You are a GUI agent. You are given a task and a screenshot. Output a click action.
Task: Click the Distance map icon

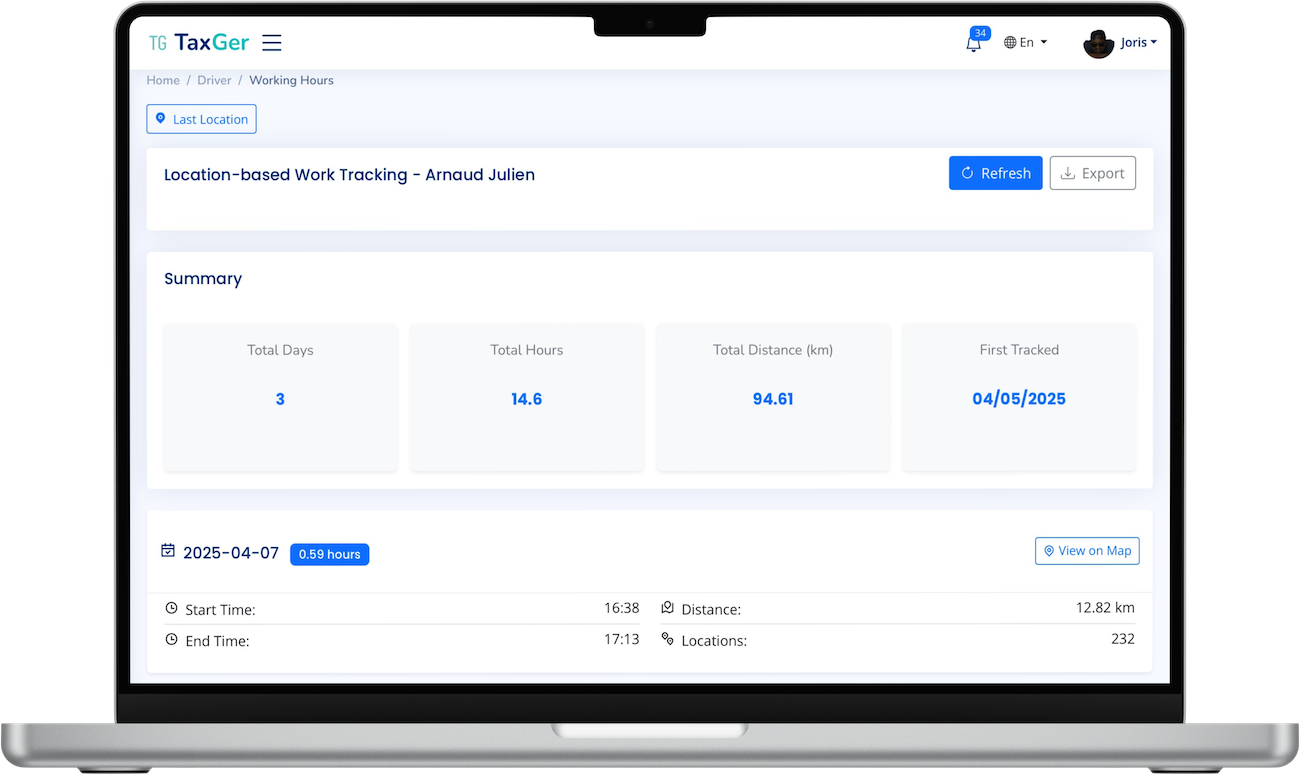[x=668, y=608]
